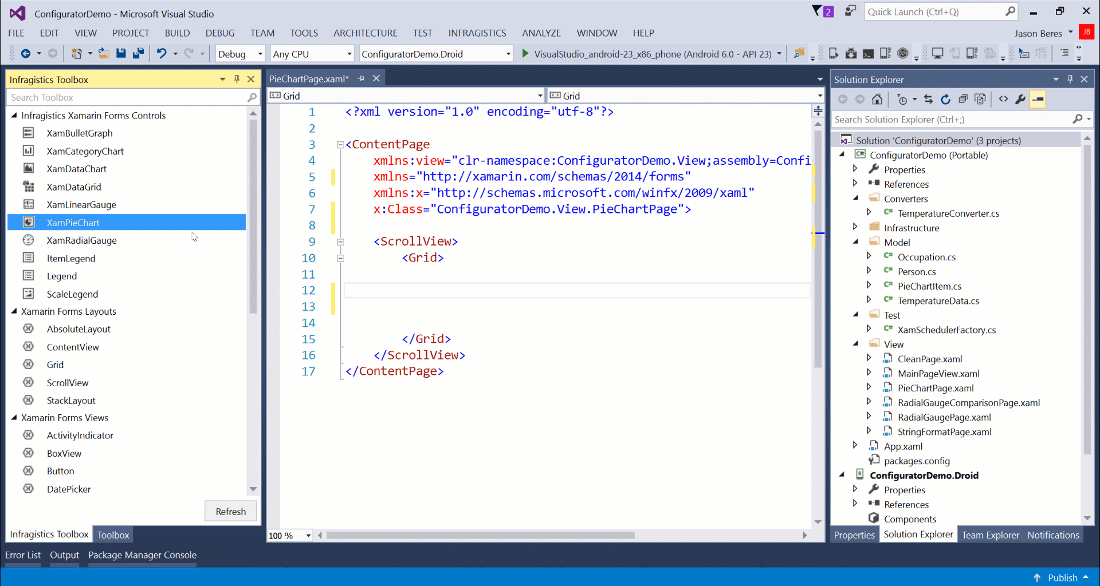The height and width of the screenshot is (586, 1100).
Task: Collapse ContentPage outlining box in editor
Action: pyautogui.click(x=340, y=145)
